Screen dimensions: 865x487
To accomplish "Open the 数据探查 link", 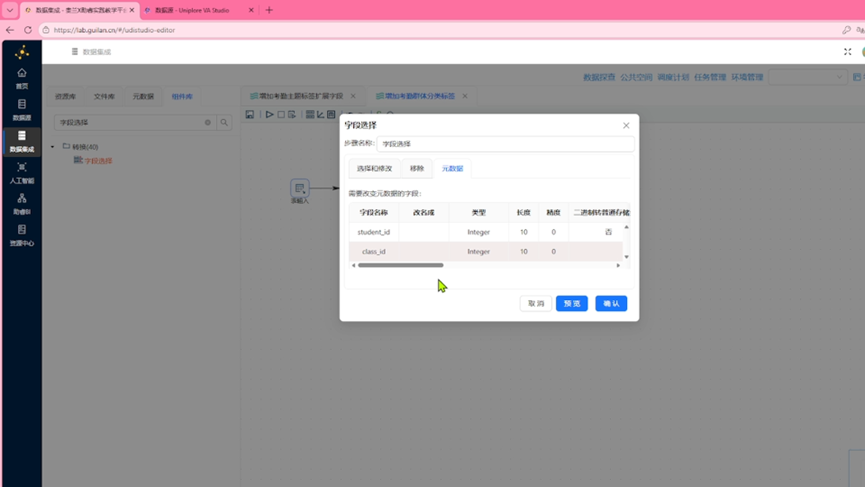I will (599, 77).
